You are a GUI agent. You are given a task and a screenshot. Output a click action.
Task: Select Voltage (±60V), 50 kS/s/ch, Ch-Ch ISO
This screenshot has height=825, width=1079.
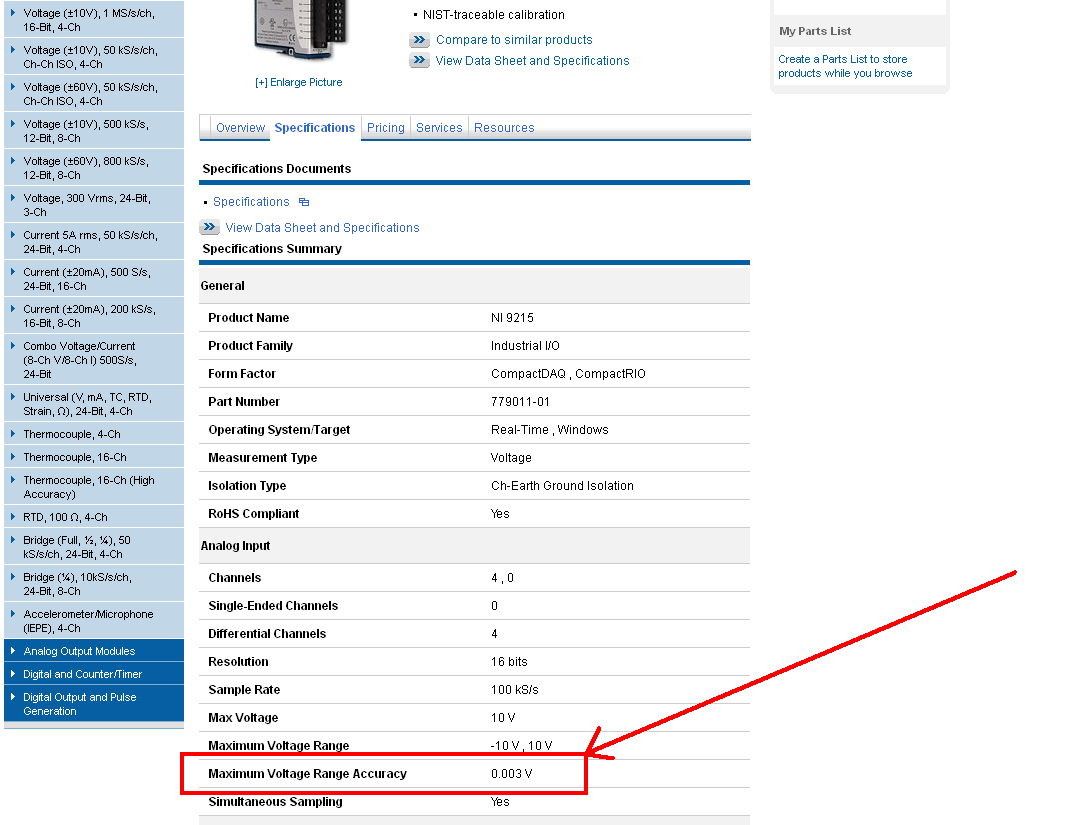pyautogui.click(x=94, y=94)
